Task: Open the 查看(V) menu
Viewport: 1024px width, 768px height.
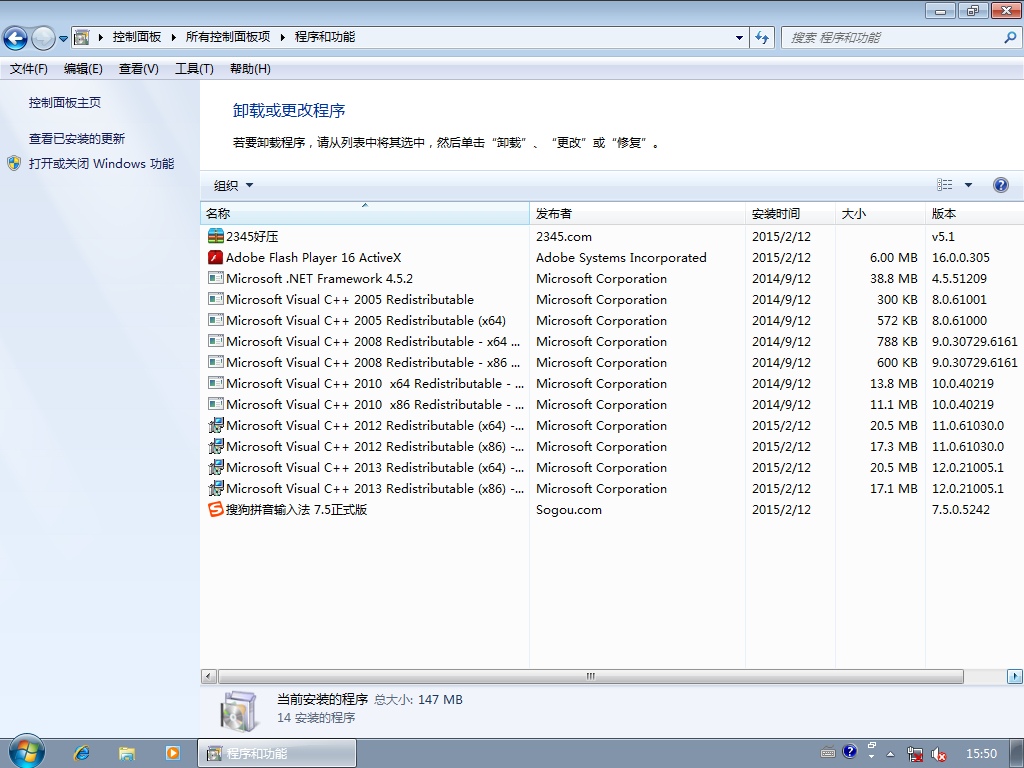Action: [138, 69]
